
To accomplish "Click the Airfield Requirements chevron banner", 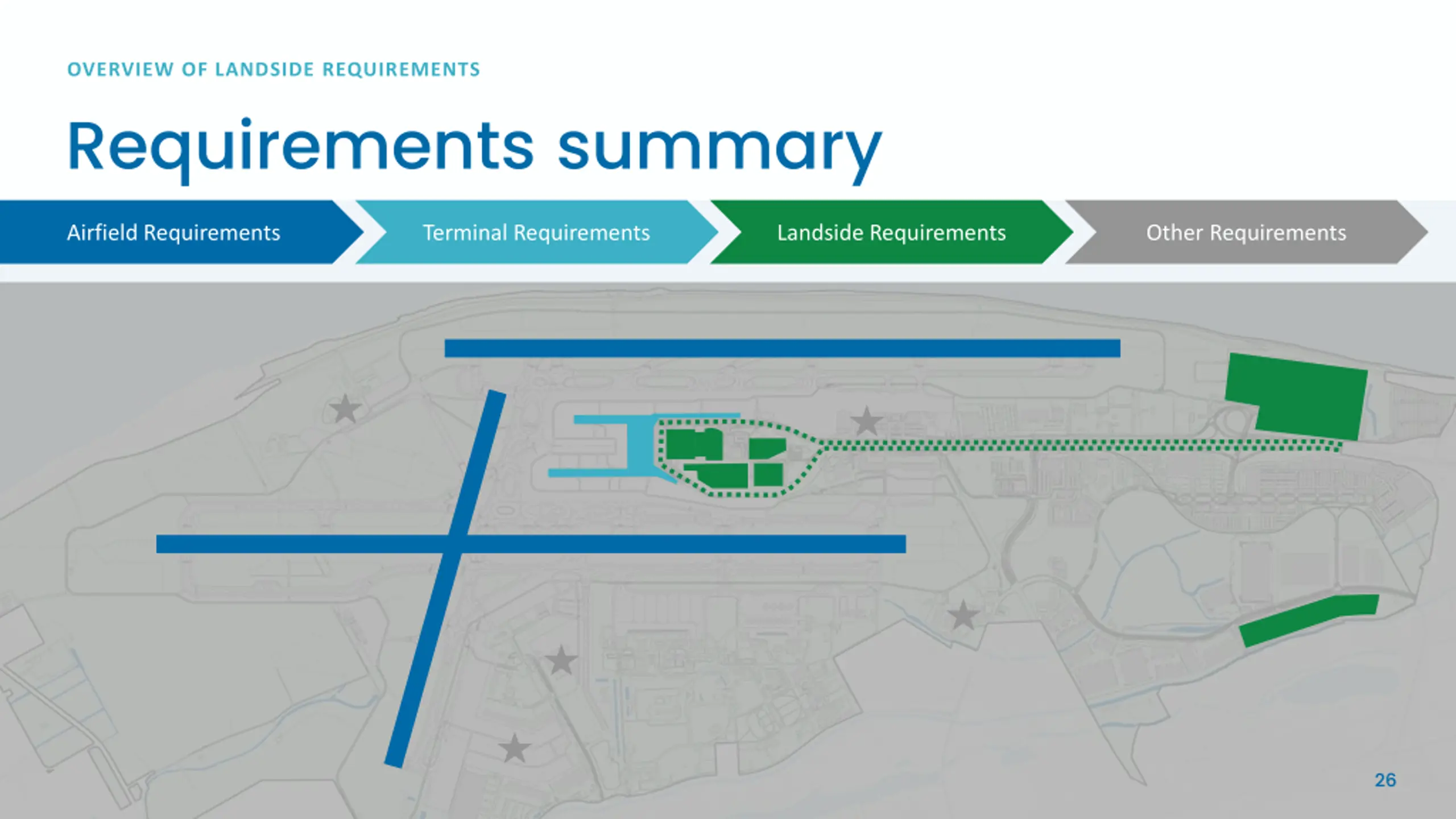I will point(173,233).
